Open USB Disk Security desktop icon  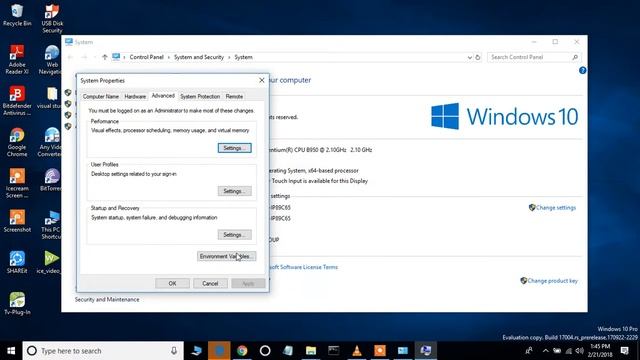(x=52, y=19)
